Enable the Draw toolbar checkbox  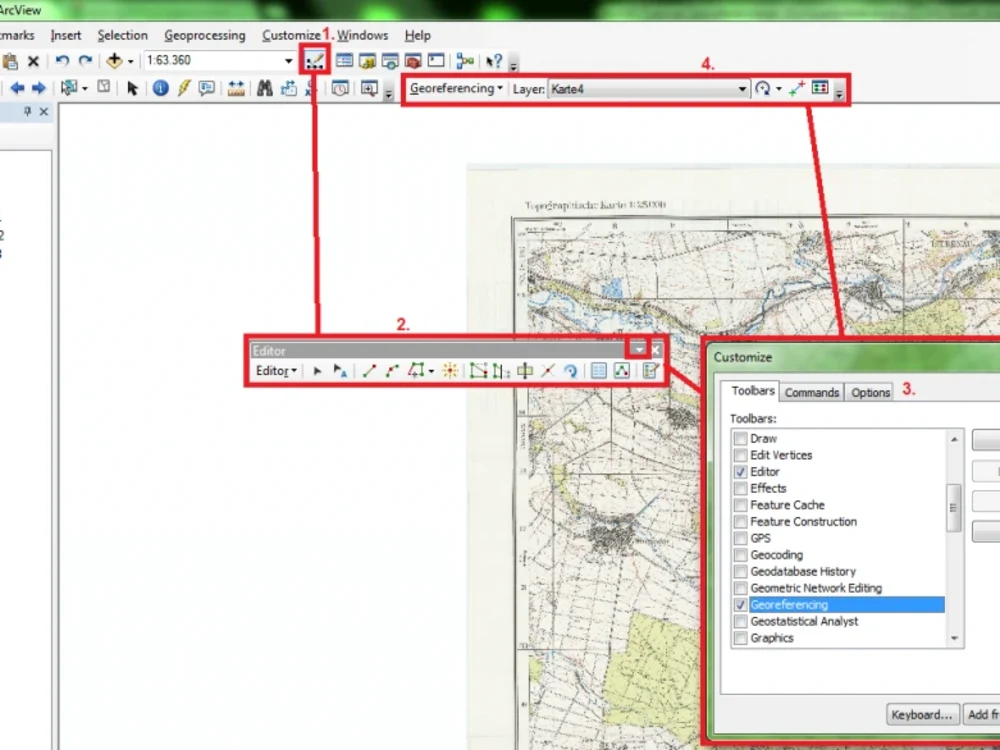pos(740,438)
